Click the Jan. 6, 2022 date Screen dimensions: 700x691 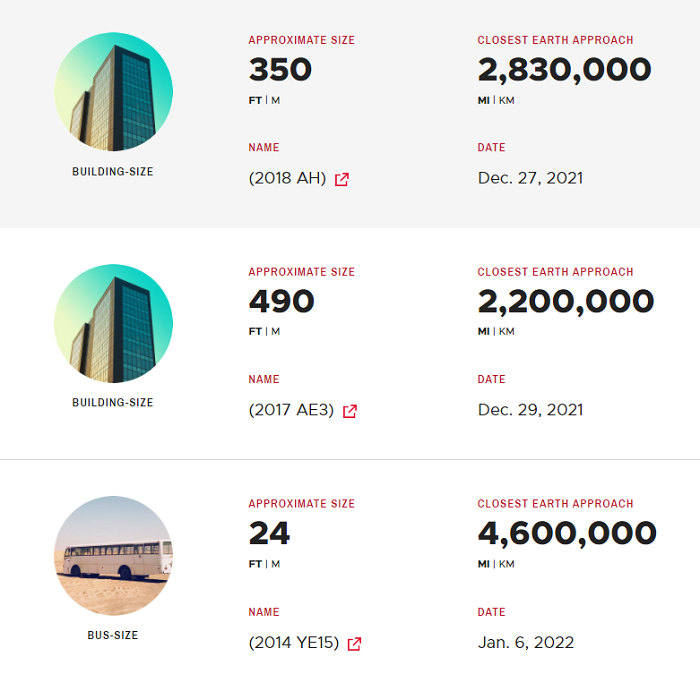(x=525, y=642)
